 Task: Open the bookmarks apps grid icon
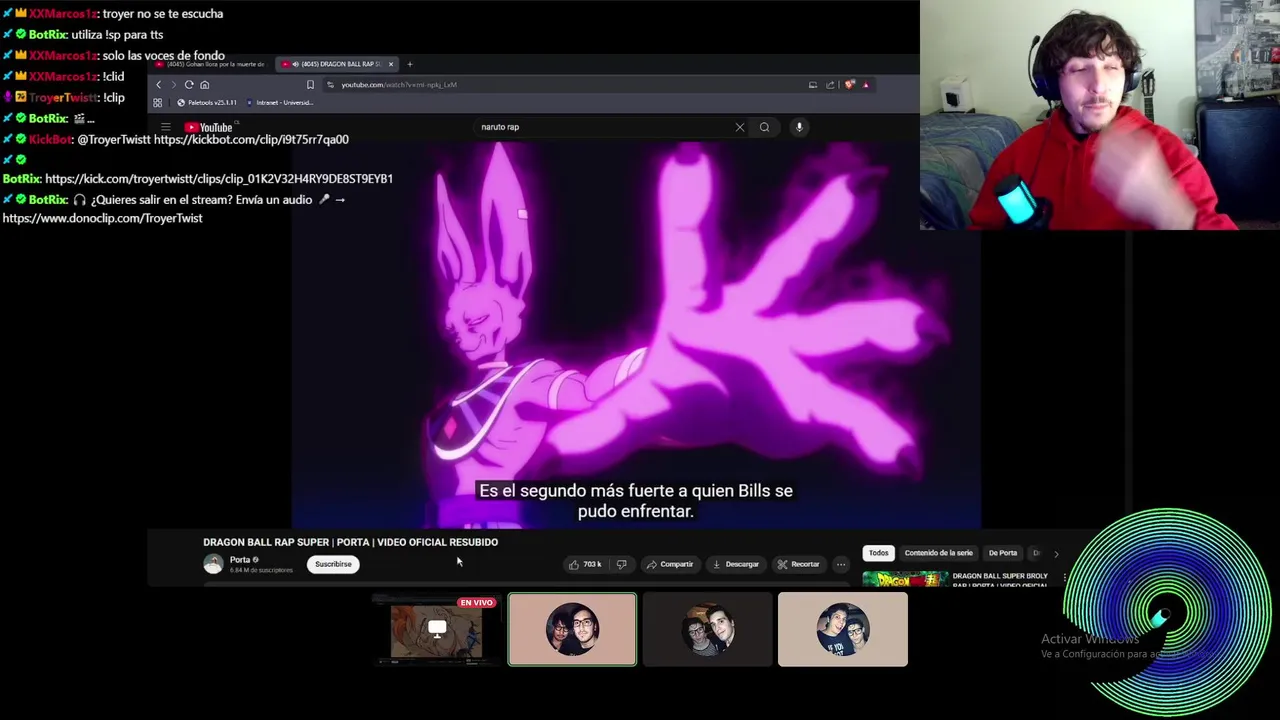coord(157,103)
